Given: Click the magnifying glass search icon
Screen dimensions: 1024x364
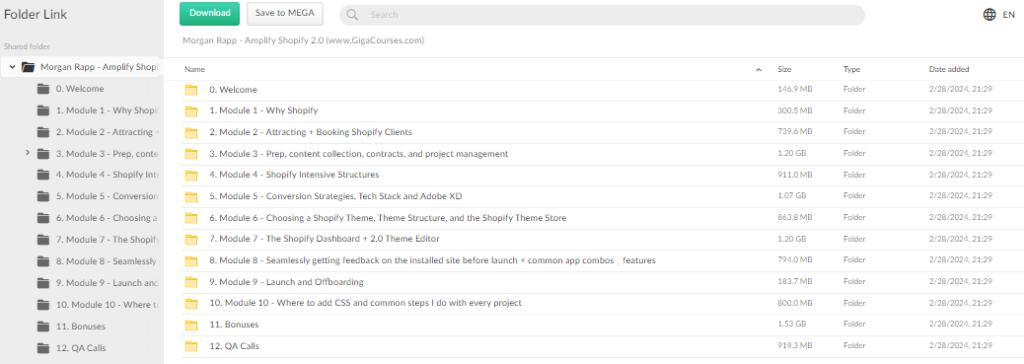Looking at the screenshot, I should tap(353, 15).
